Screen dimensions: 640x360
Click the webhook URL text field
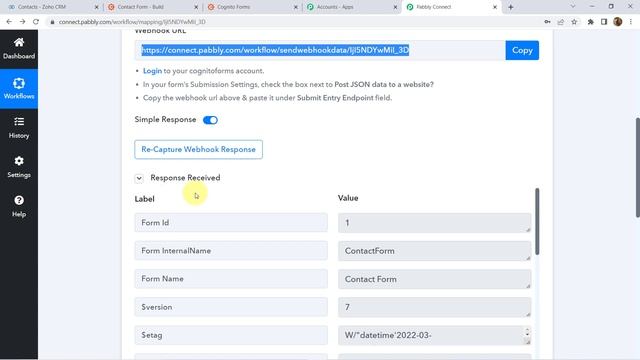click(320, 50)
